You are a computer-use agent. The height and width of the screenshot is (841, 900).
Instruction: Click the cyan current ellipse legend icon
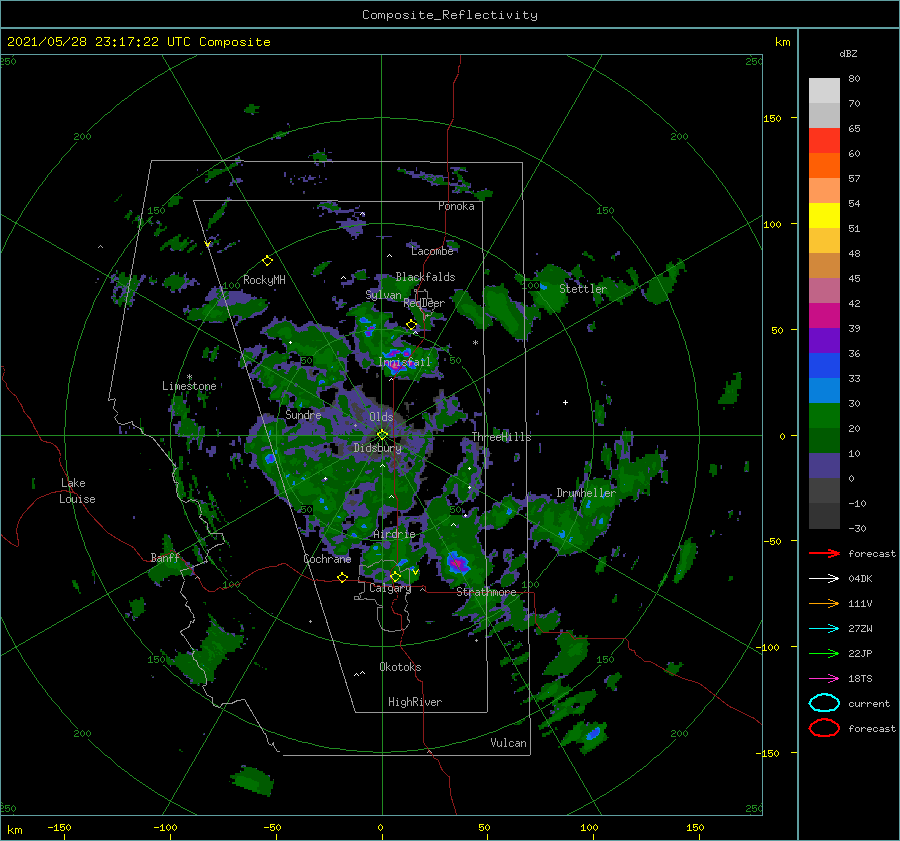(824, 703)
